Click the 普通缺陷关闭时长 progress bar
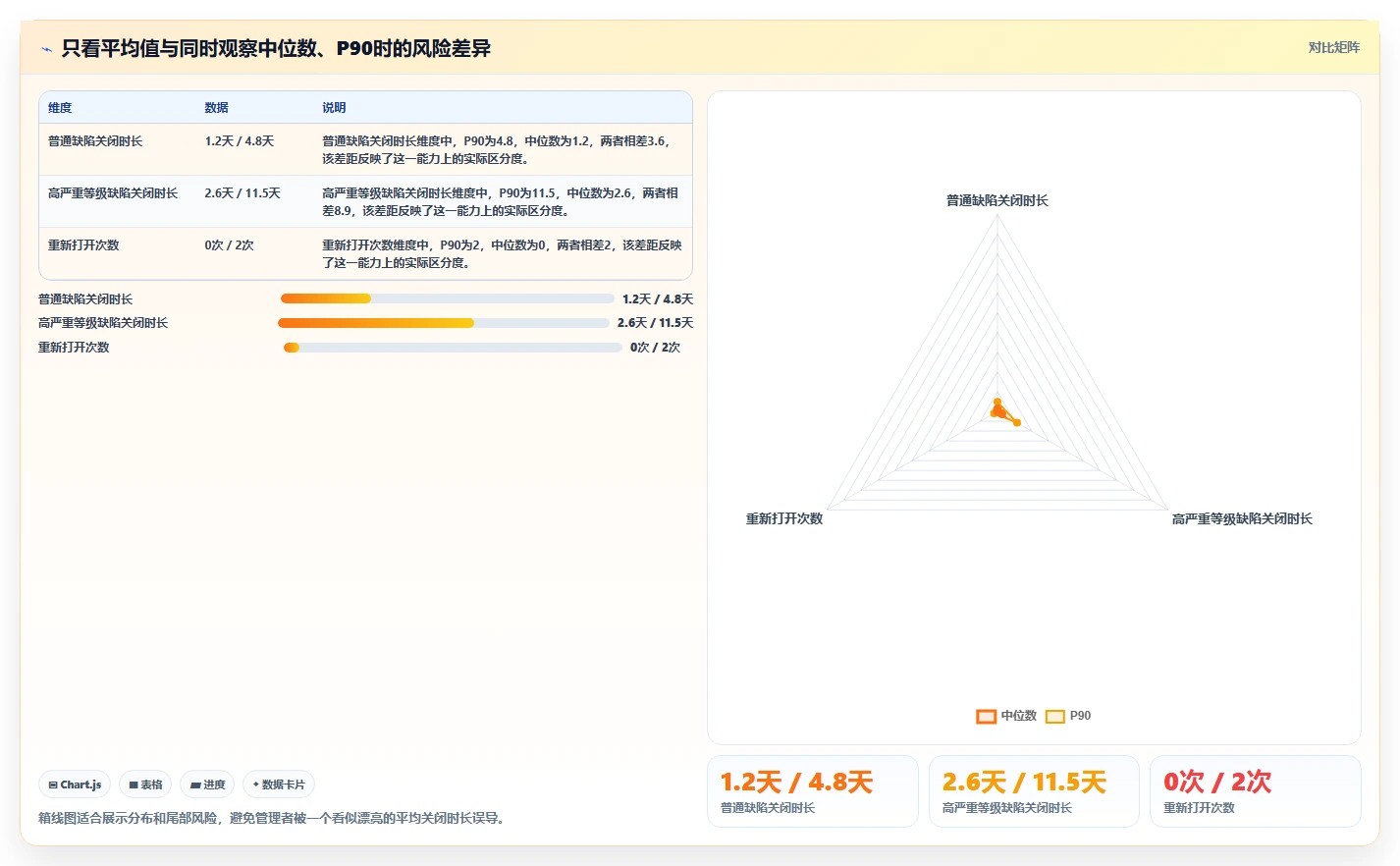 tap(448, 298)
